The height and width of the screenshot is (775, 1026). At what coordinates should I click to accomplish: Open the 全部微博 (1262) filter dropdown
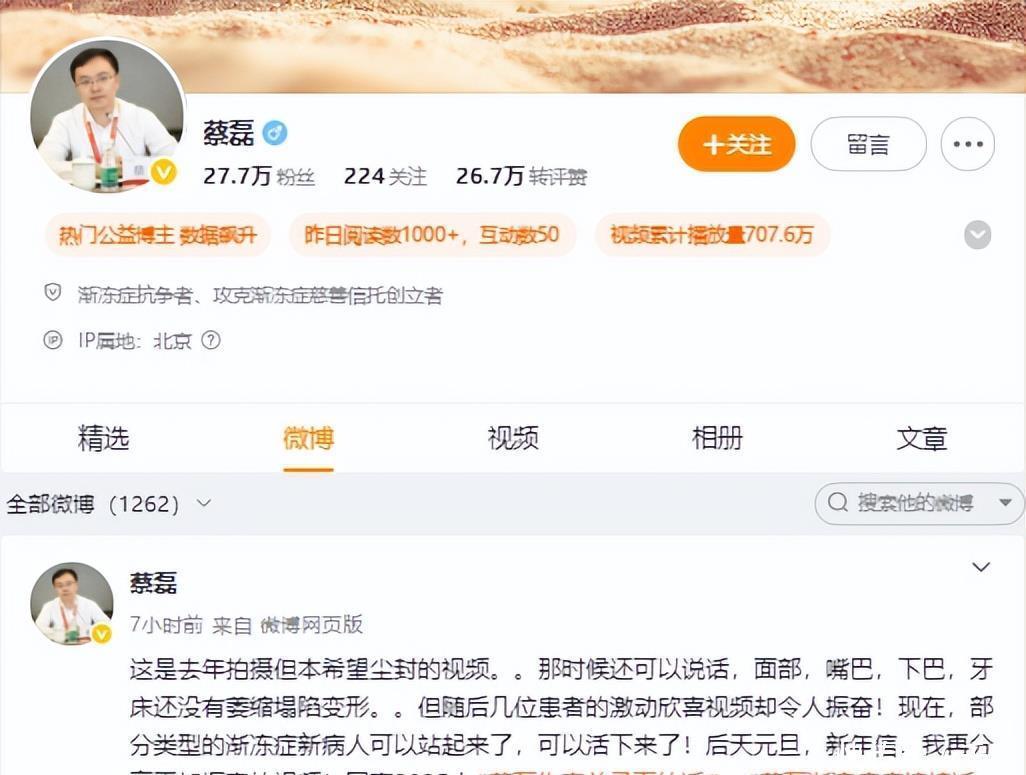point(109,504)
